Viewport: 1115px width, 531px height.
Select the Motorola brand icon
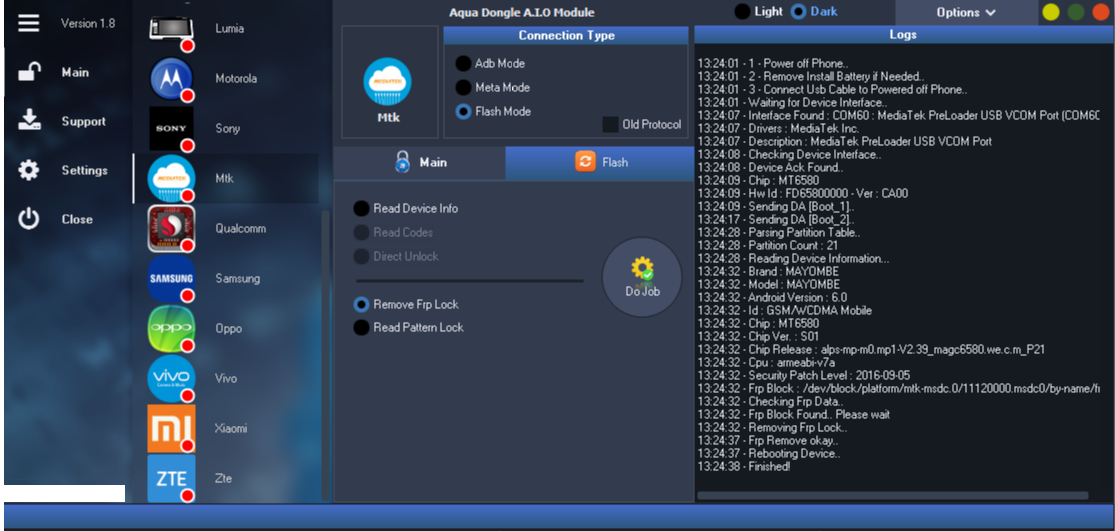click(x=171, y=78)
